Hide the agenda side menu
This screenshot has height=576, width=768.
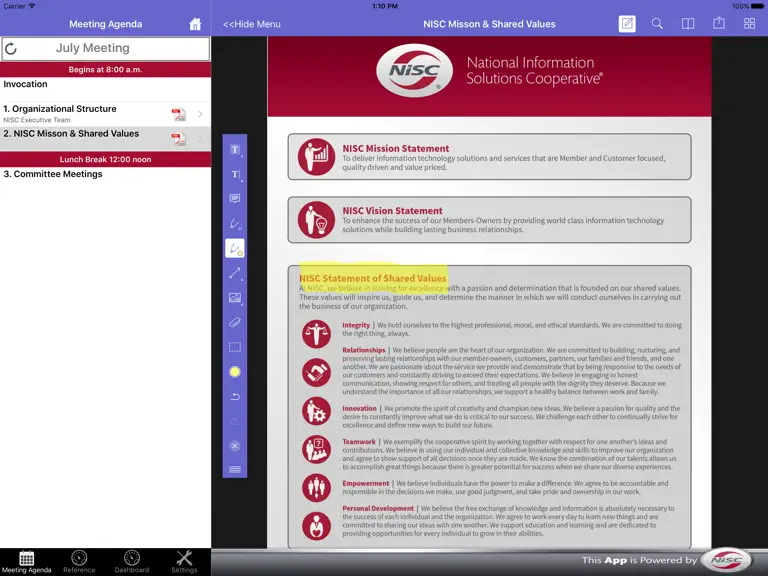252,24
